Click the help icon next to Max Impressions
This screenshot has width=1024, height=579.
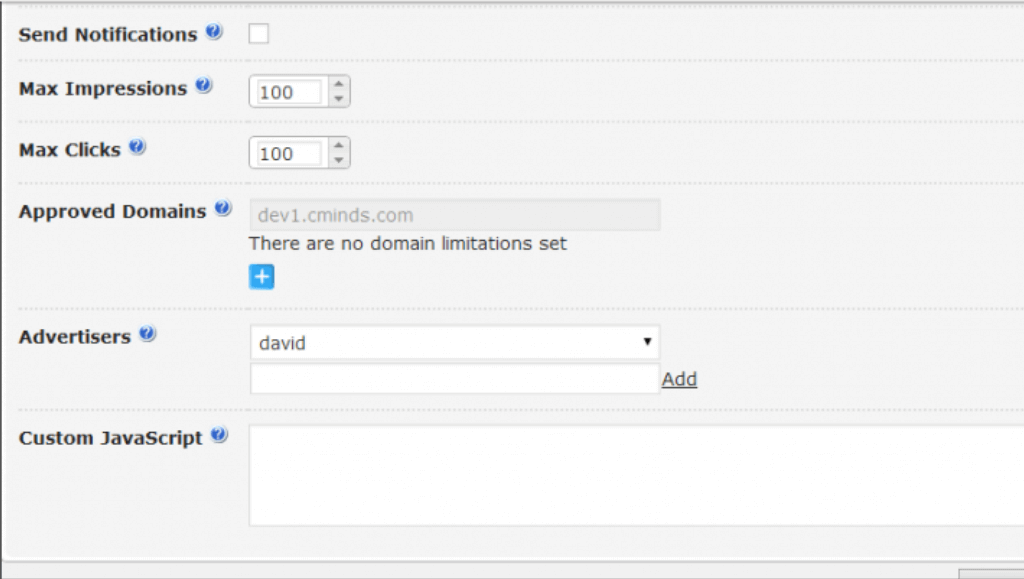(x=204, y=86)
